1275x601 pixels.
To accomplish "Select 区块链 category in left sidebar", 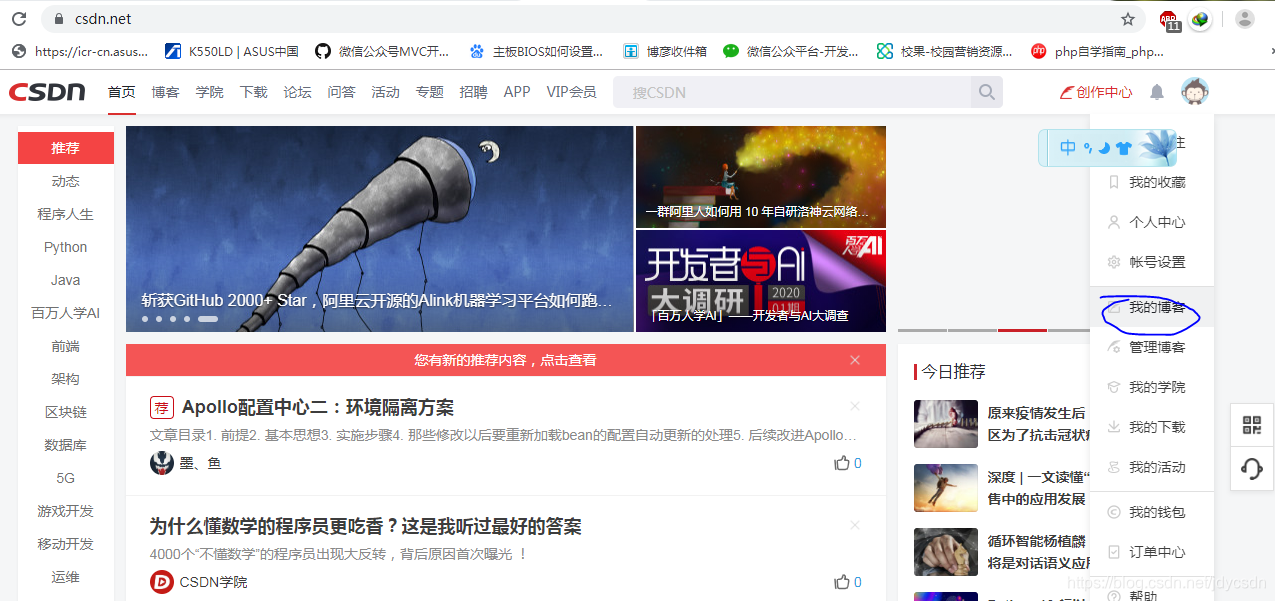I will point(66,412).
